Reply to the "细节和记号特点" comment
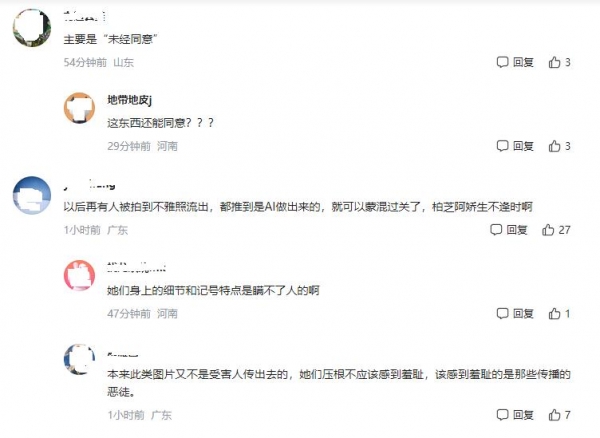Image resolution: width=600 pixels, height=438 pixels. point(516,314)
